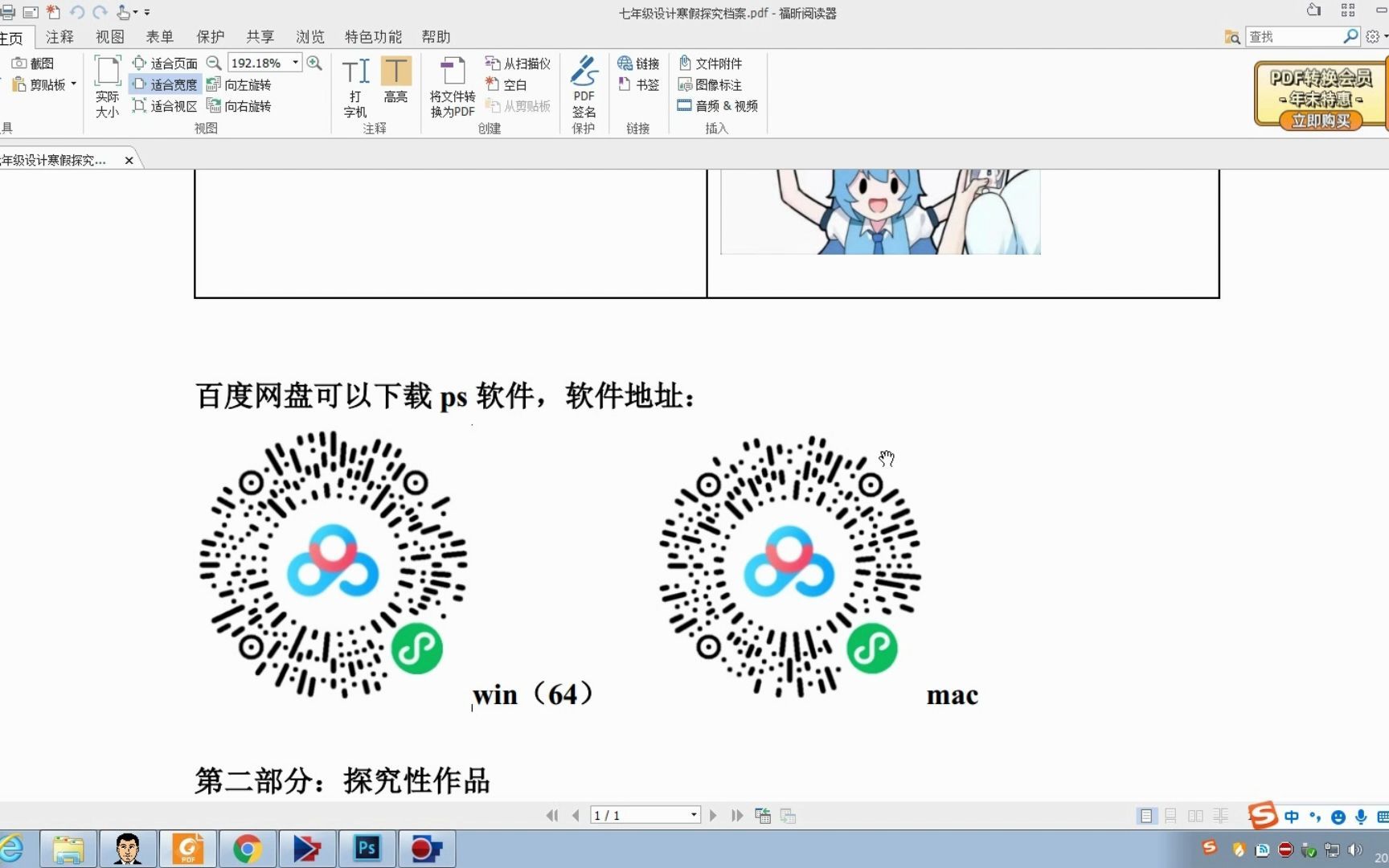Open PDF Sign (PDF签名) tool
1389x868 pixels.
coord(584,87)
